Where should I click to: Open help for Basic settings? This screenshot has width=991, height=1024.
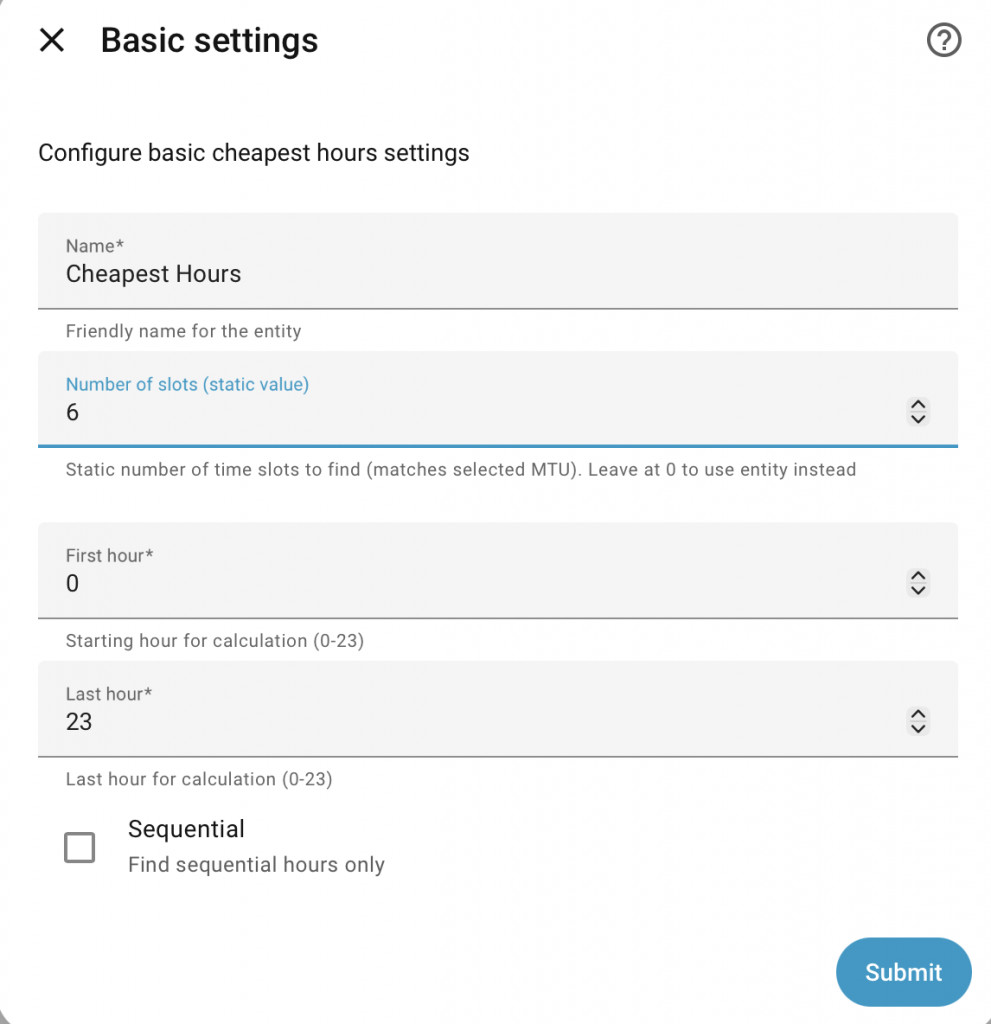tap(944, 41)
